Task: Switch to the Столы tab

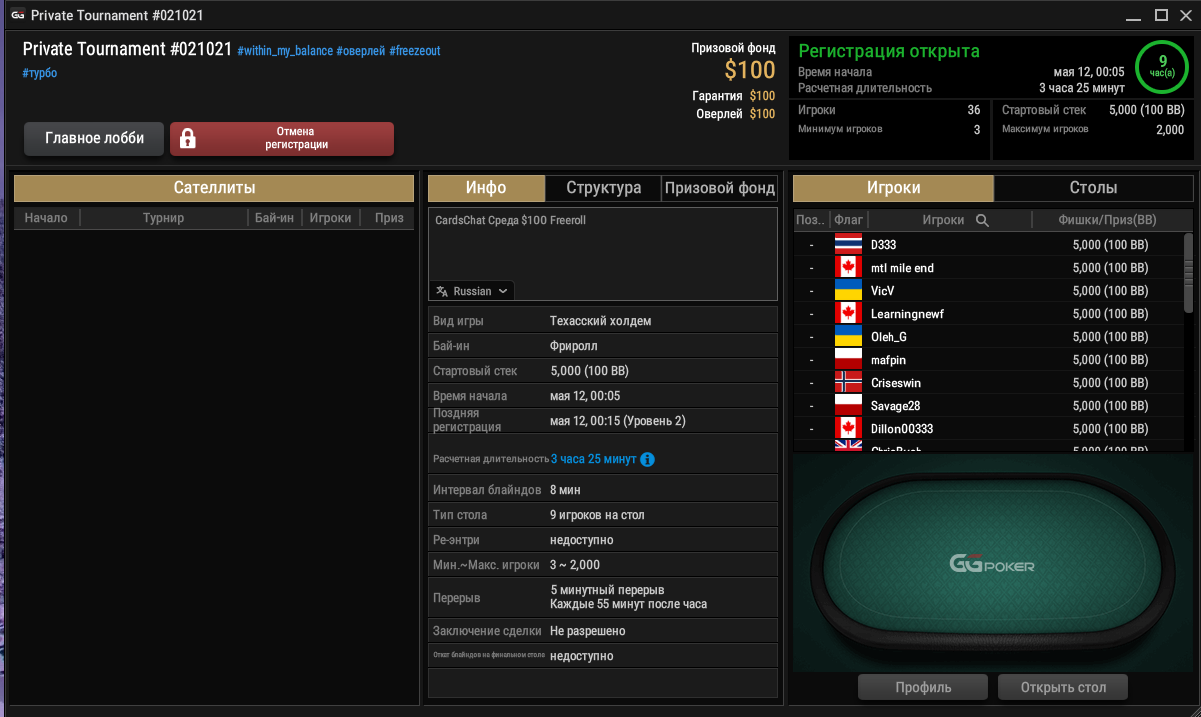Action: [x=1094, y=188]
